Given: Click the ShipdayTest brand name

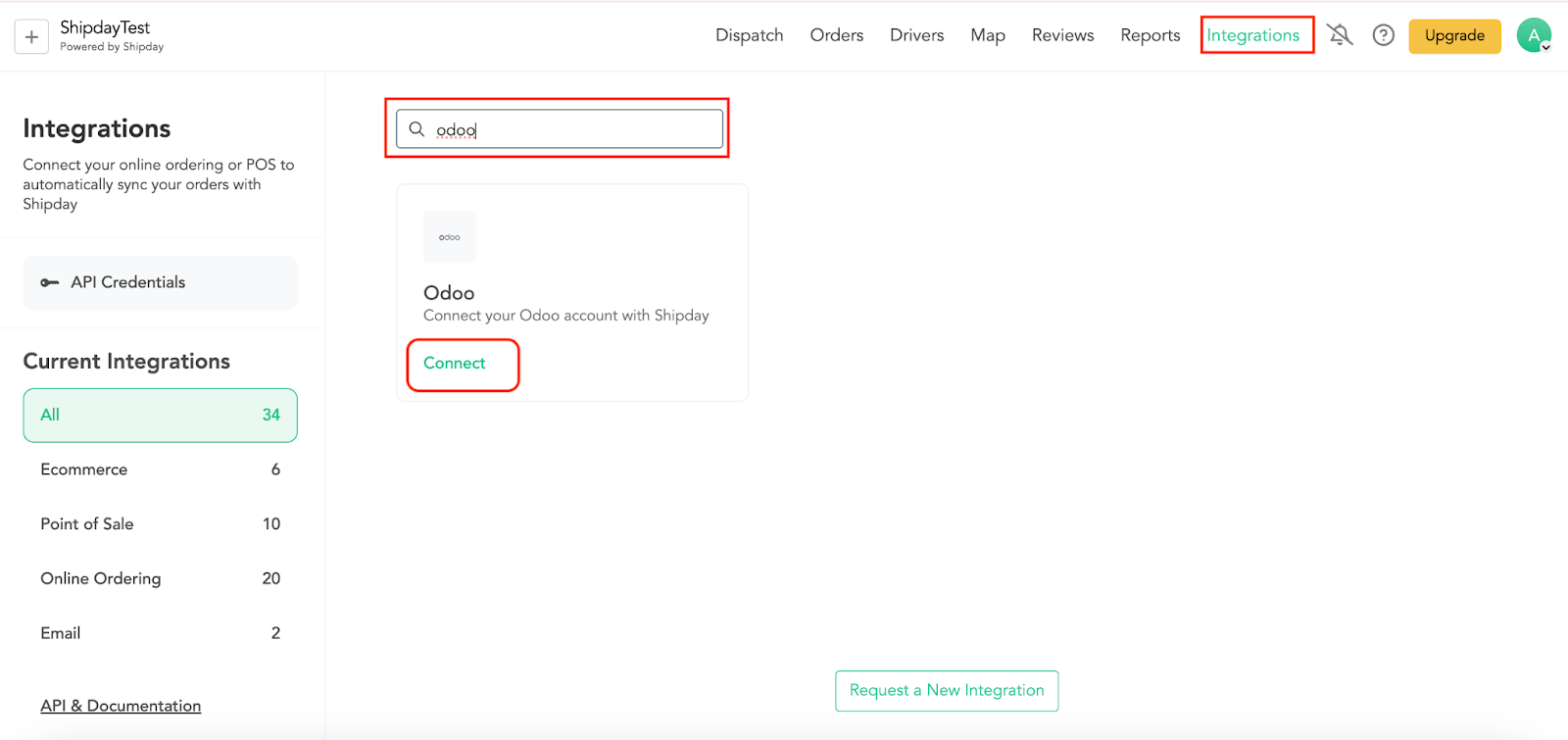Looking at the screenshot, I should click(x=105, y=27).
